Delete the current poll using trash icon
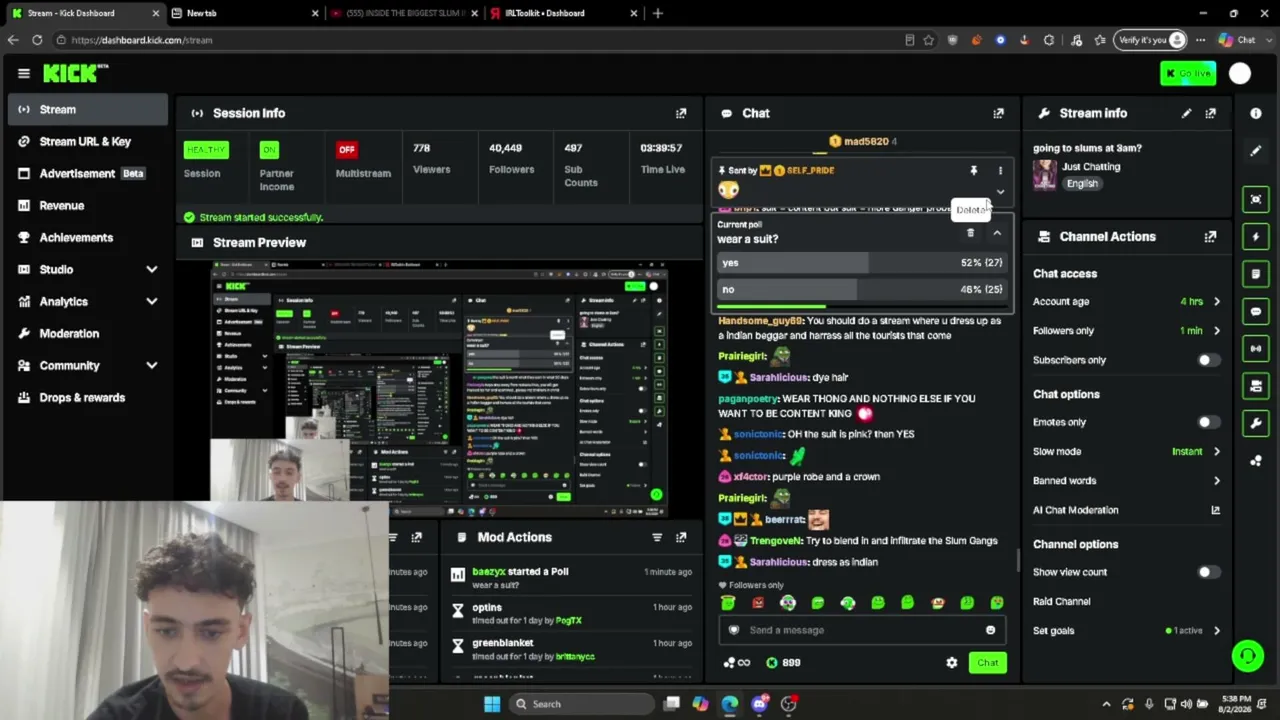Screen dimensions: 1280x720 pos(970,233)
